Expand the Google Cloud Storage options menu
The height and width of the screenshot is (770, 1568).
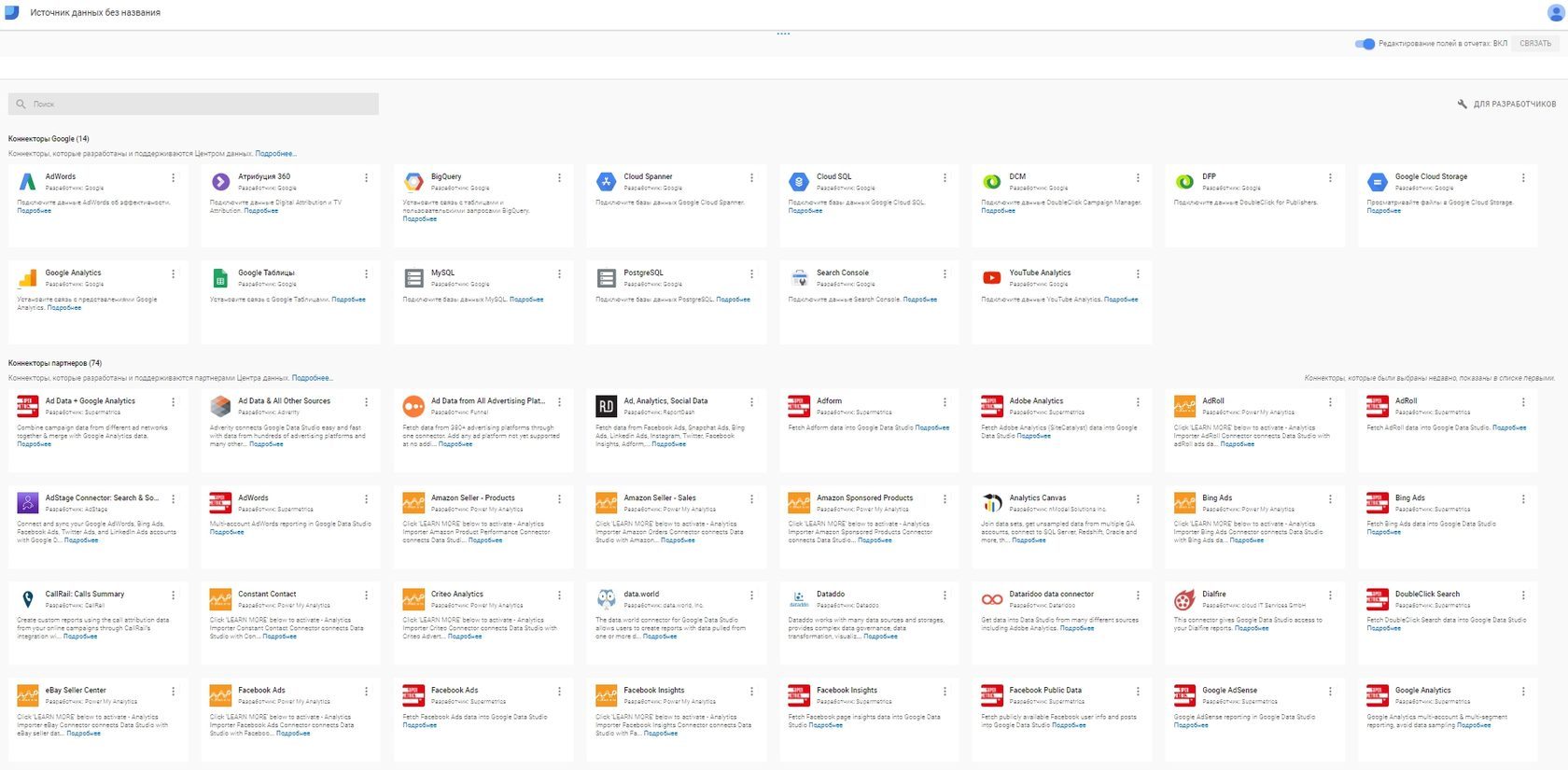point(1523,177)
